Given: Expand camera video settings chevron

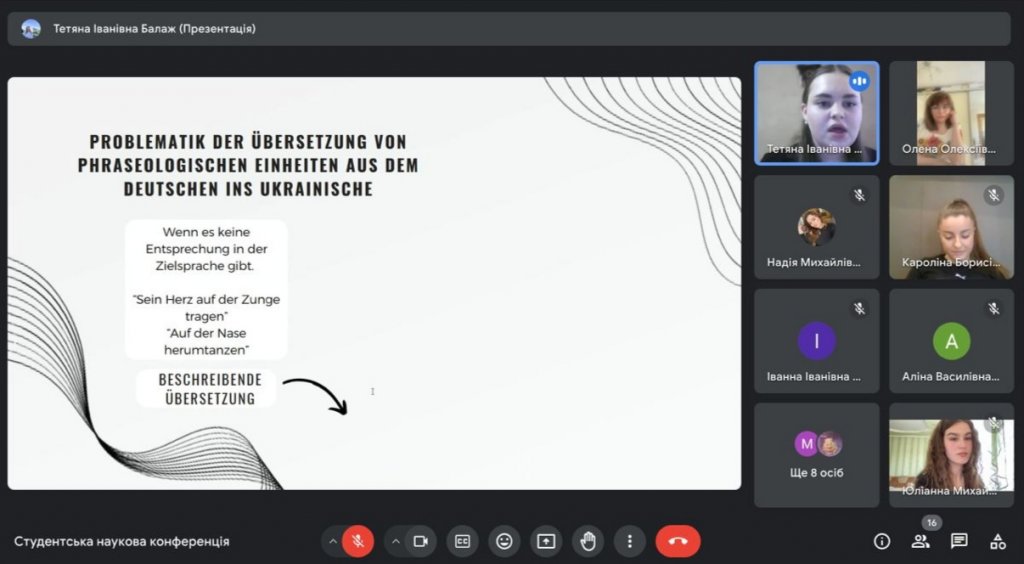Looking at the screenshot, I should coord(395,541).
